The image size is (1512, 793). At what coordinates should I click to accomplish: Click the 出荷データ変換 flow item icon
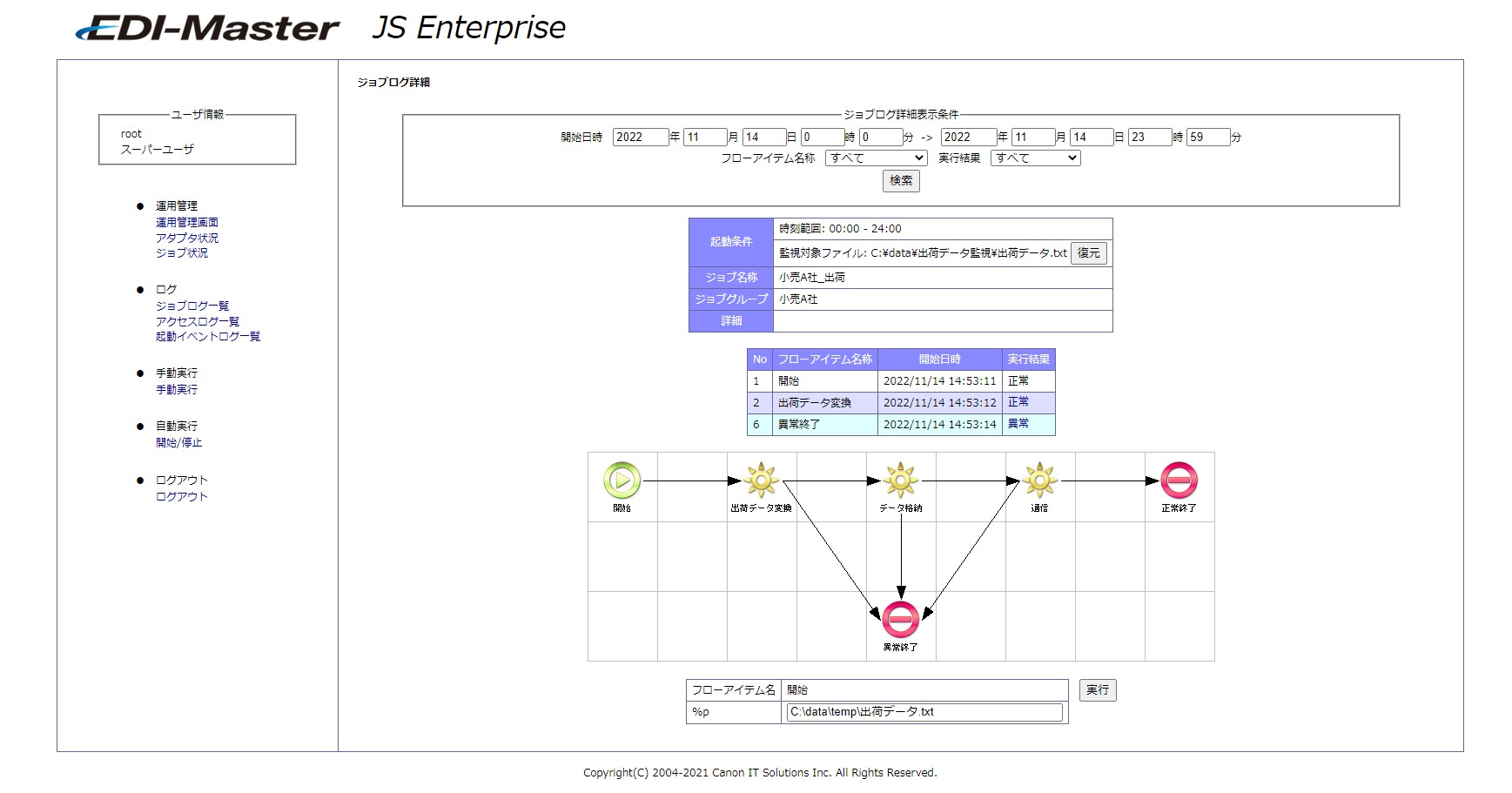click(x=762, y=481)
